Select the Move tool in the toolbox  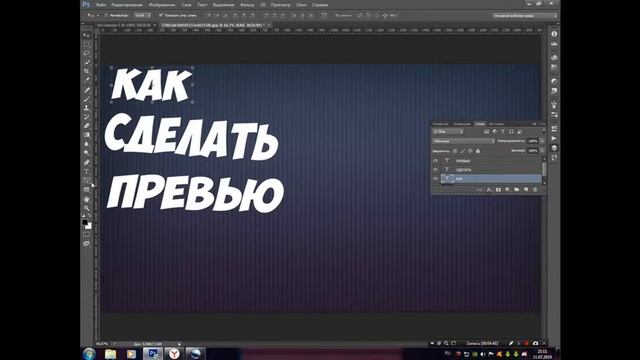[x=87, y=36]
